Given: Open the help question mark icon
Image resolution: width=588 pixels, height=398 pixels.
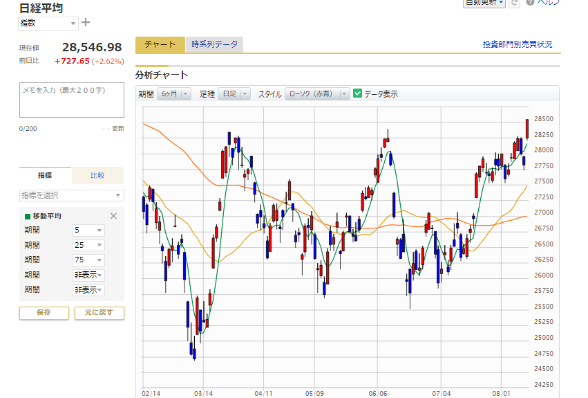Looking at the screenshot, I should click(530, 2).
